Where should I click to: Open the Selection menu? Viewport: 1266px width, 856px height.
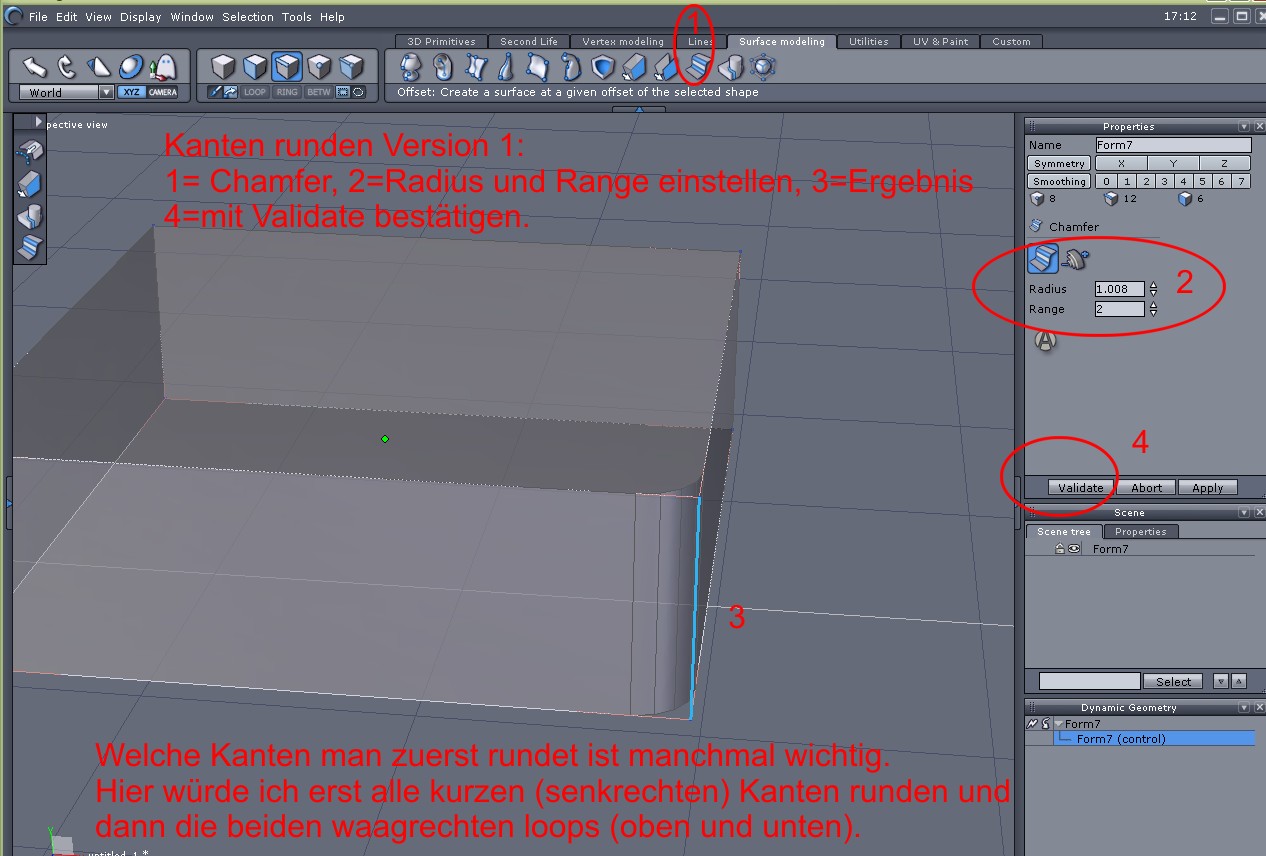pyautogui.click(x=248, y=17)
